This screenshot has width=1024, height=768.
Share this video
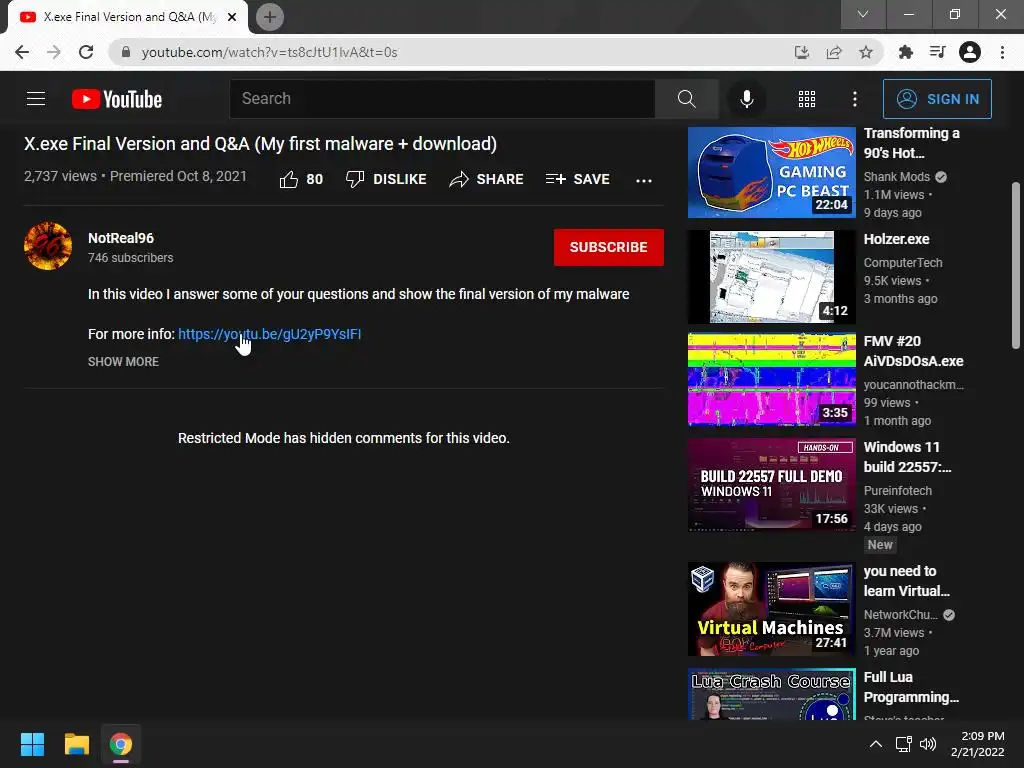click(487, 179)
